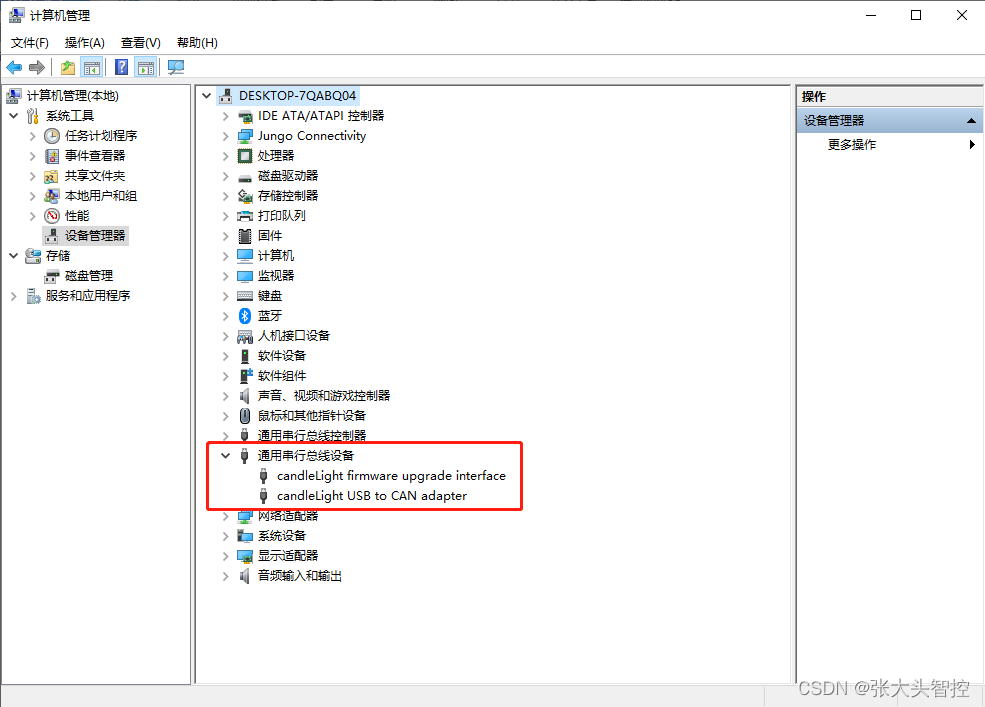Image resolution: width=985 pixels, height=707 pixels.
Task: Click the speaker icon next to 音频输入和输出
Action: click(x=245, y=576)
